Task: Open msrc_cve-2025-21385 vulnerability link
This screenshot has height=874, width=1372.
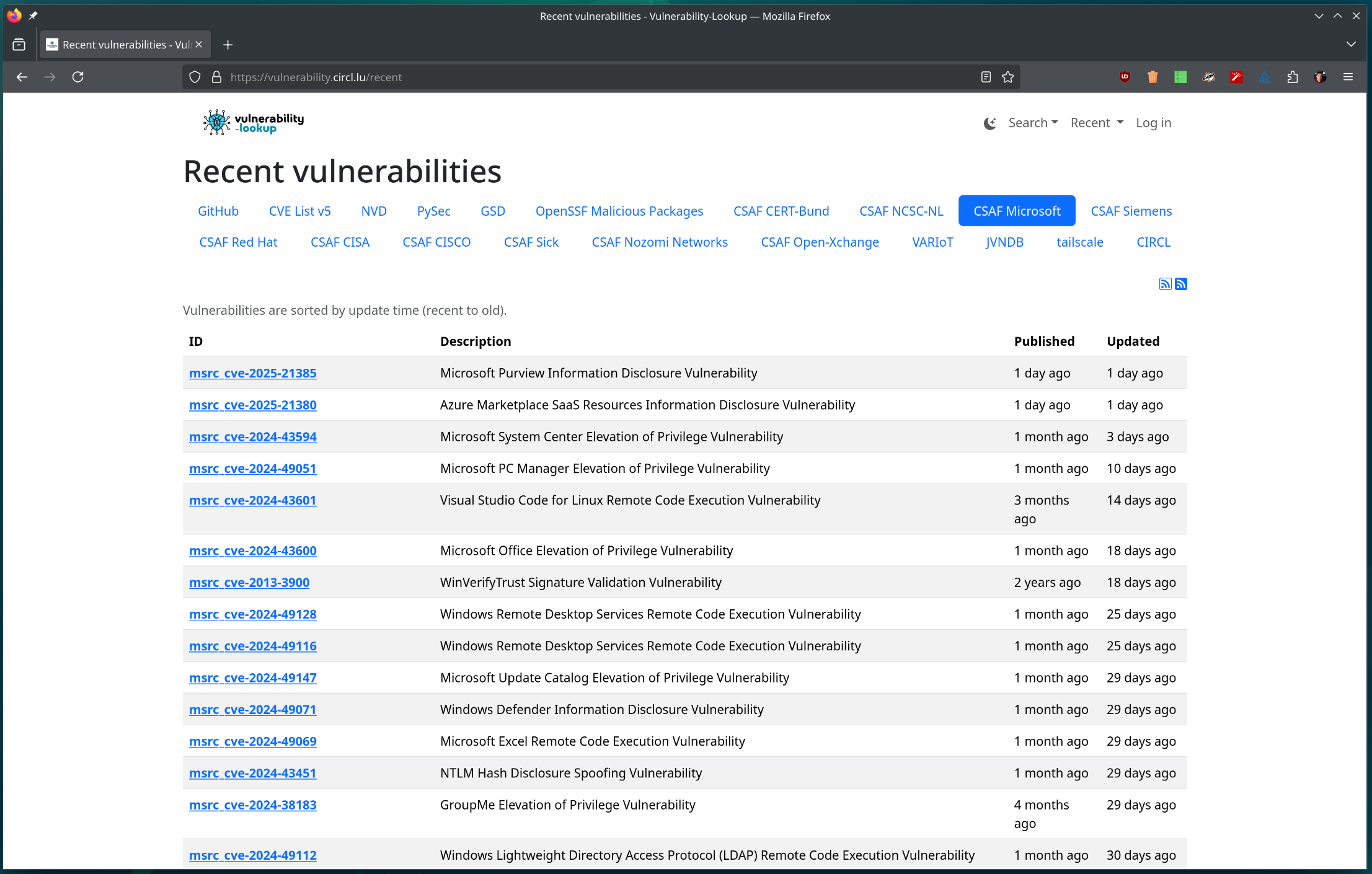Action: pyautogui.click(x=252, y=372)
